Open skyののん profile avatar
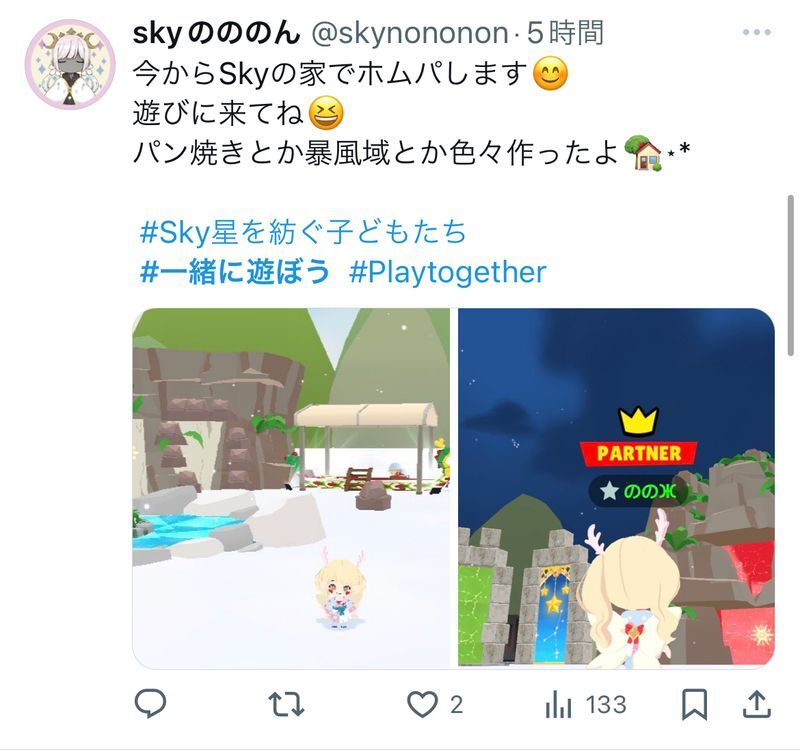The image size is (800, 752). click(x=70, y=64)
